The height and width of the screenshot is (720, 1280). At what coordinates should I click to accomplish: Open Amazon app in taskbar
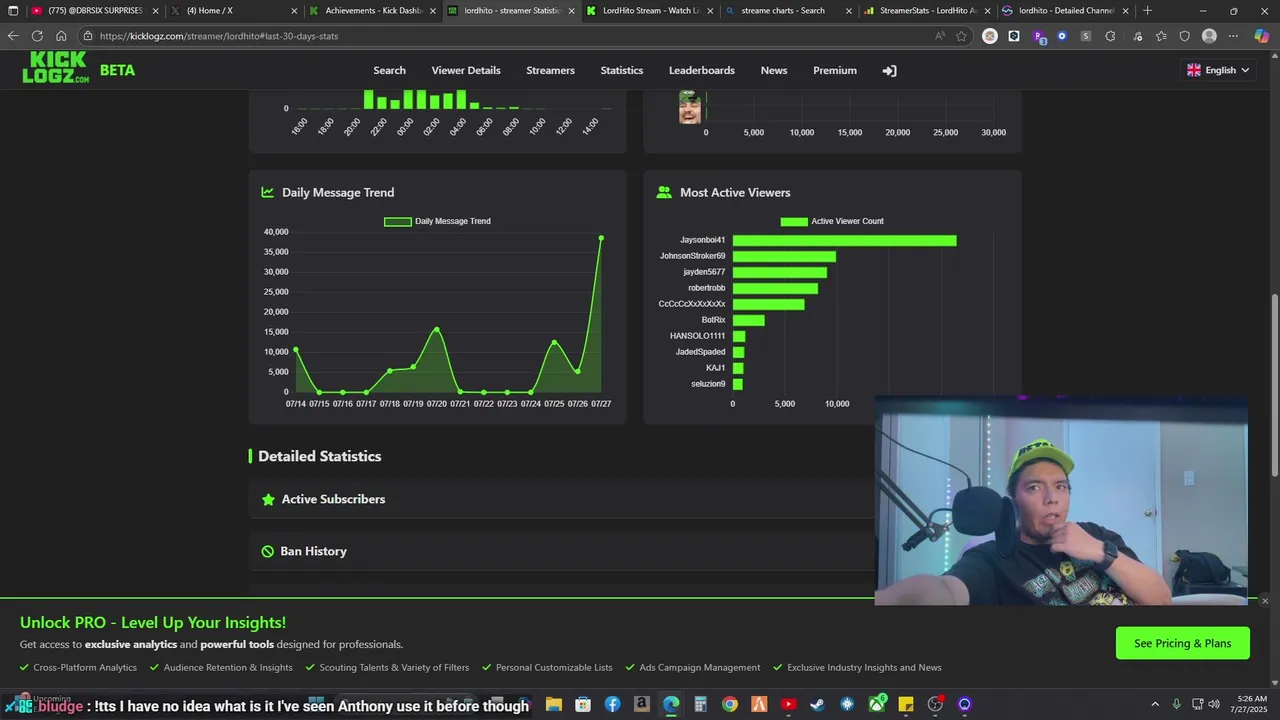point(642,704)
